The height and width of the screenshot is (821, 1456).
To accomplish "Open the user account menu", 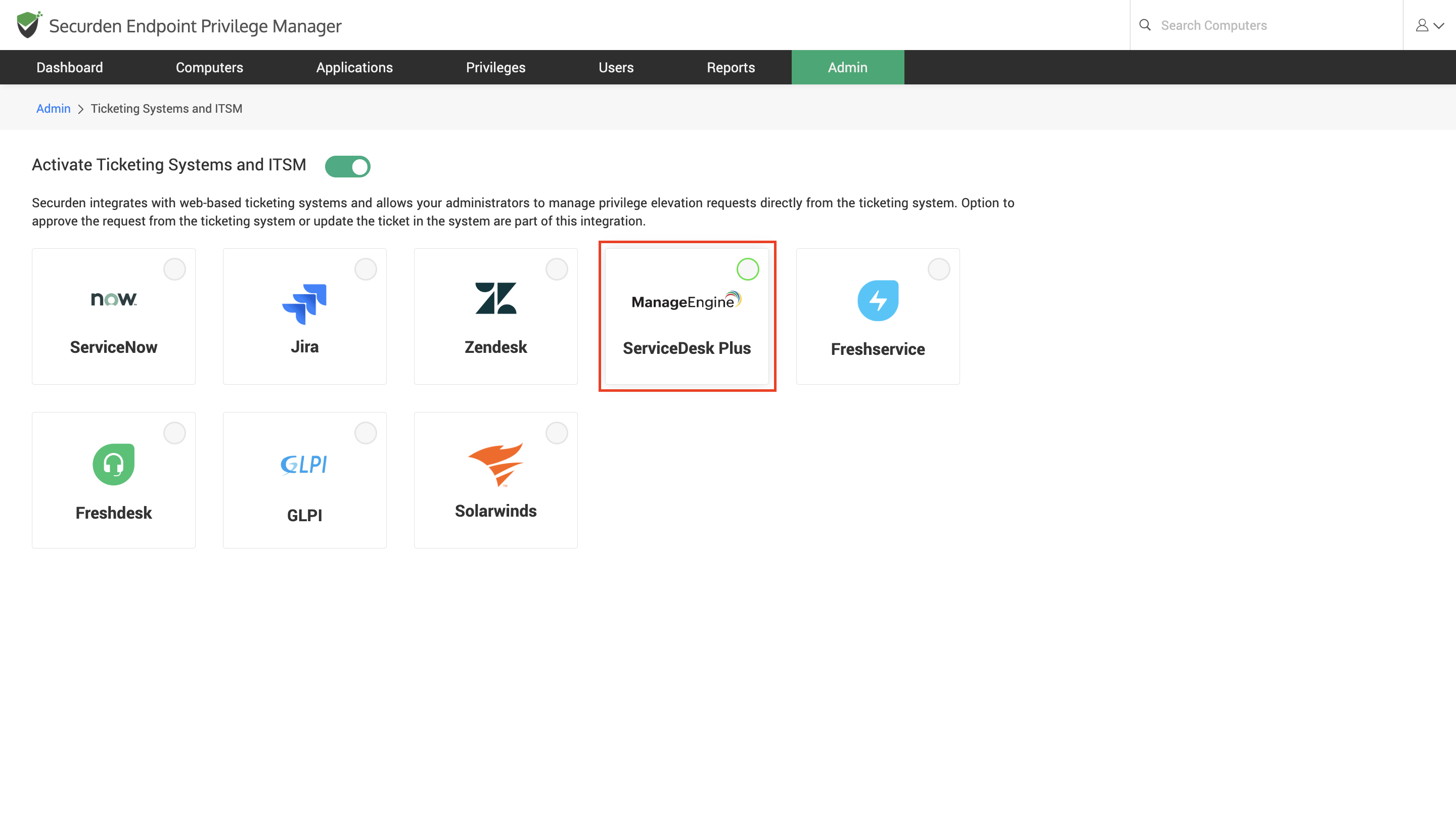I will pyautogui.click(x=1429, y=25).
